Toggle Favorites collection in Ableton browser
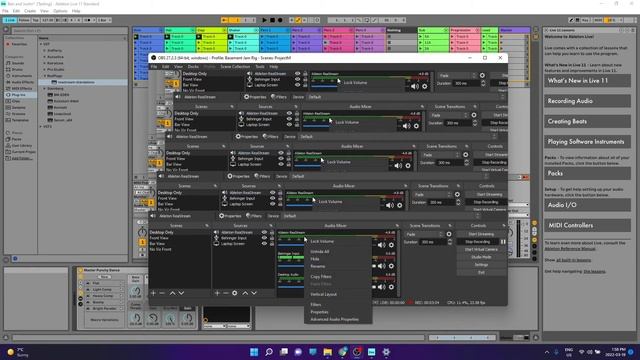The height and width of the screenshot is (360, 640). coord(17,44)
